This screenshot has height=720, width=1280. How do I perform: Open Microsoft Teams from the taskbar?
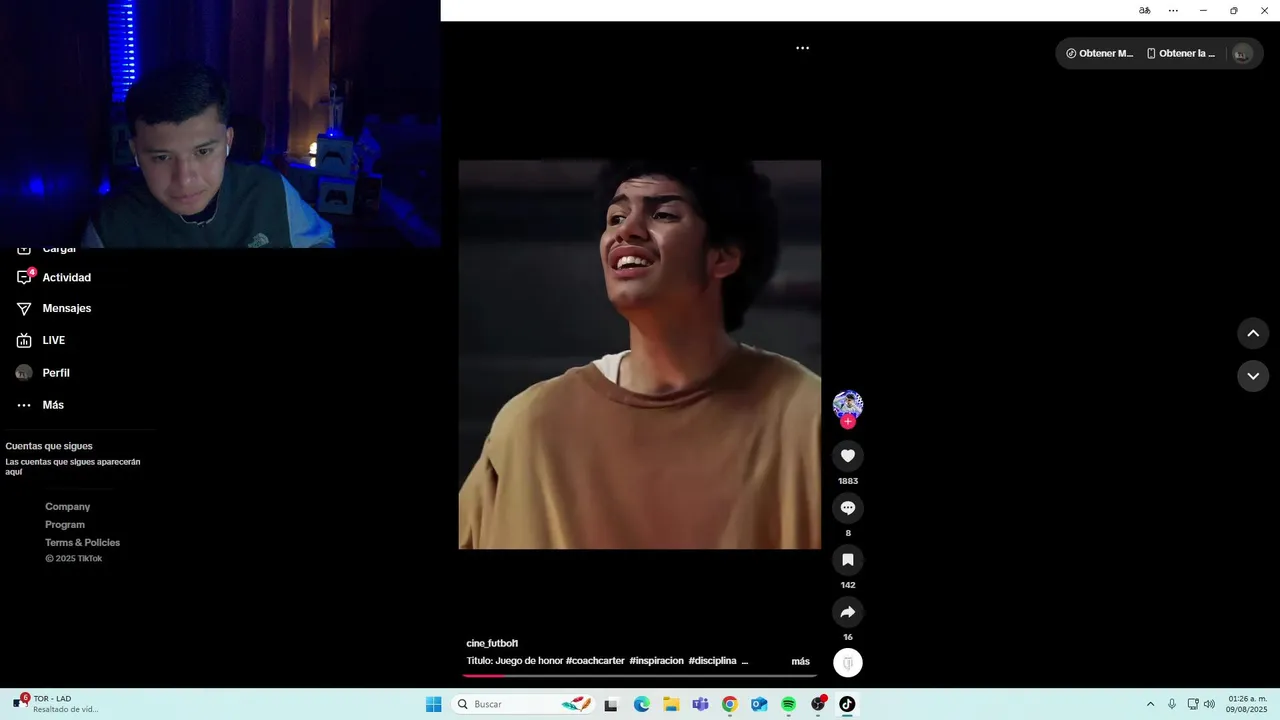coord(700,705)
